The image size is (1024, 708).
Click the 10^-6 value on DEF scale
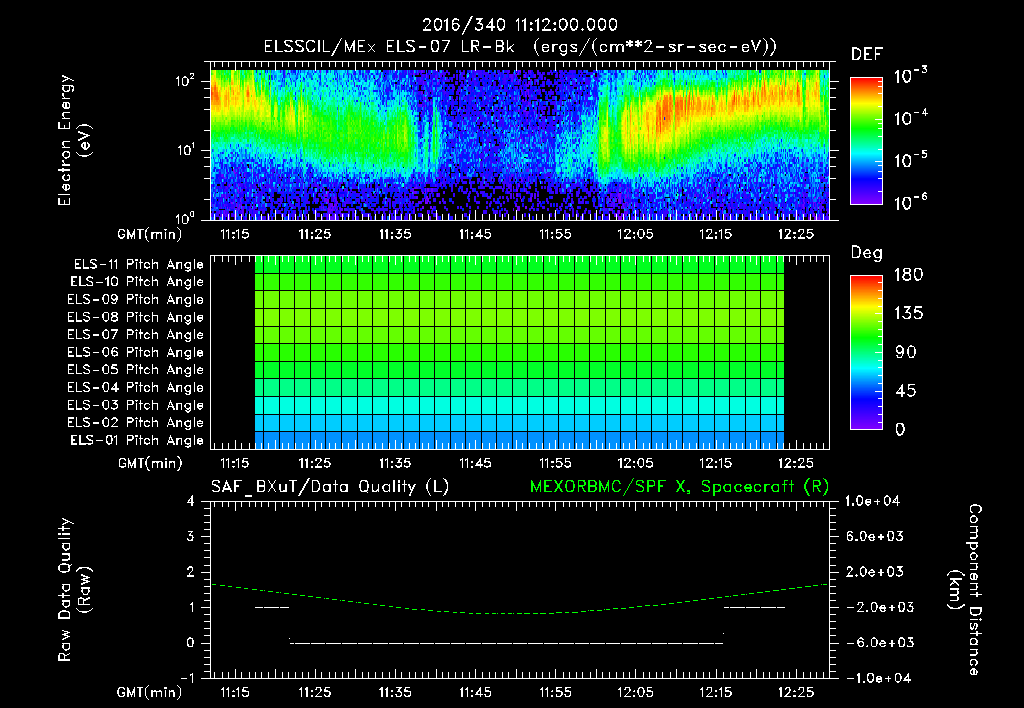(910, 202)
